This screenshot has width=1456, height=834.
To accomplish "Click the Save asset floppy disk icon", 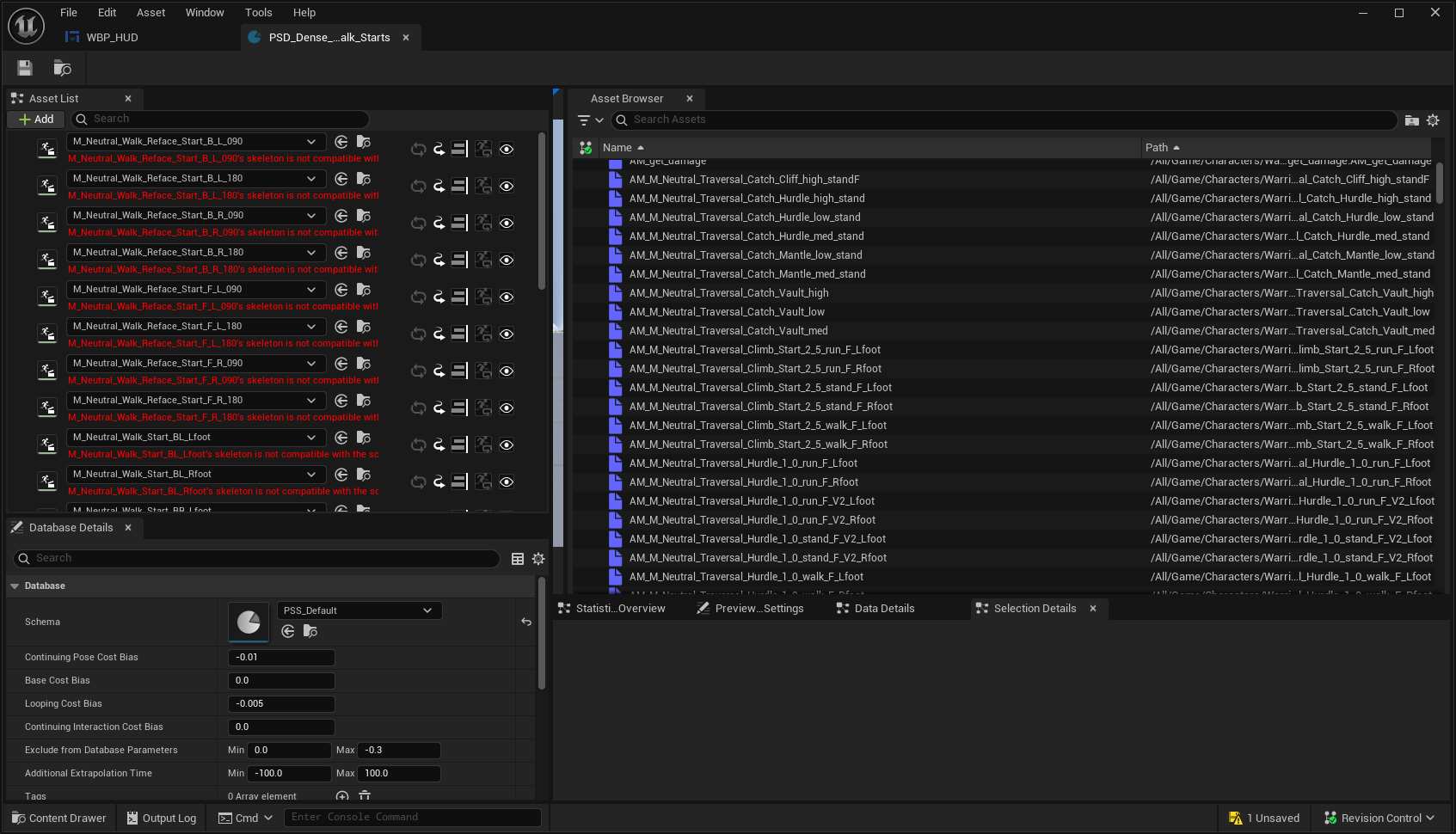I will click(x=25, y=68).
